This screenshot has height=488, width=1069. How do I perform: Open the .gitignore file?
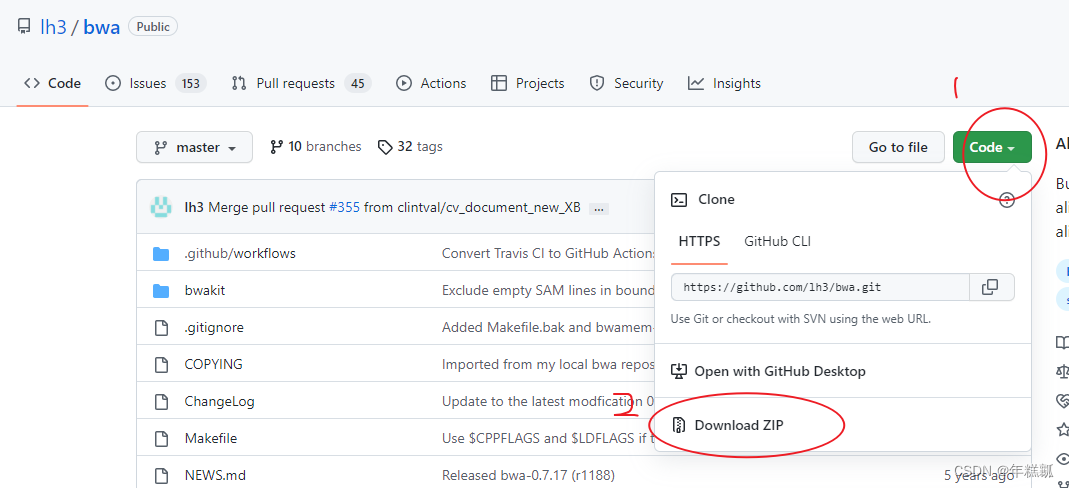(214, 327)
